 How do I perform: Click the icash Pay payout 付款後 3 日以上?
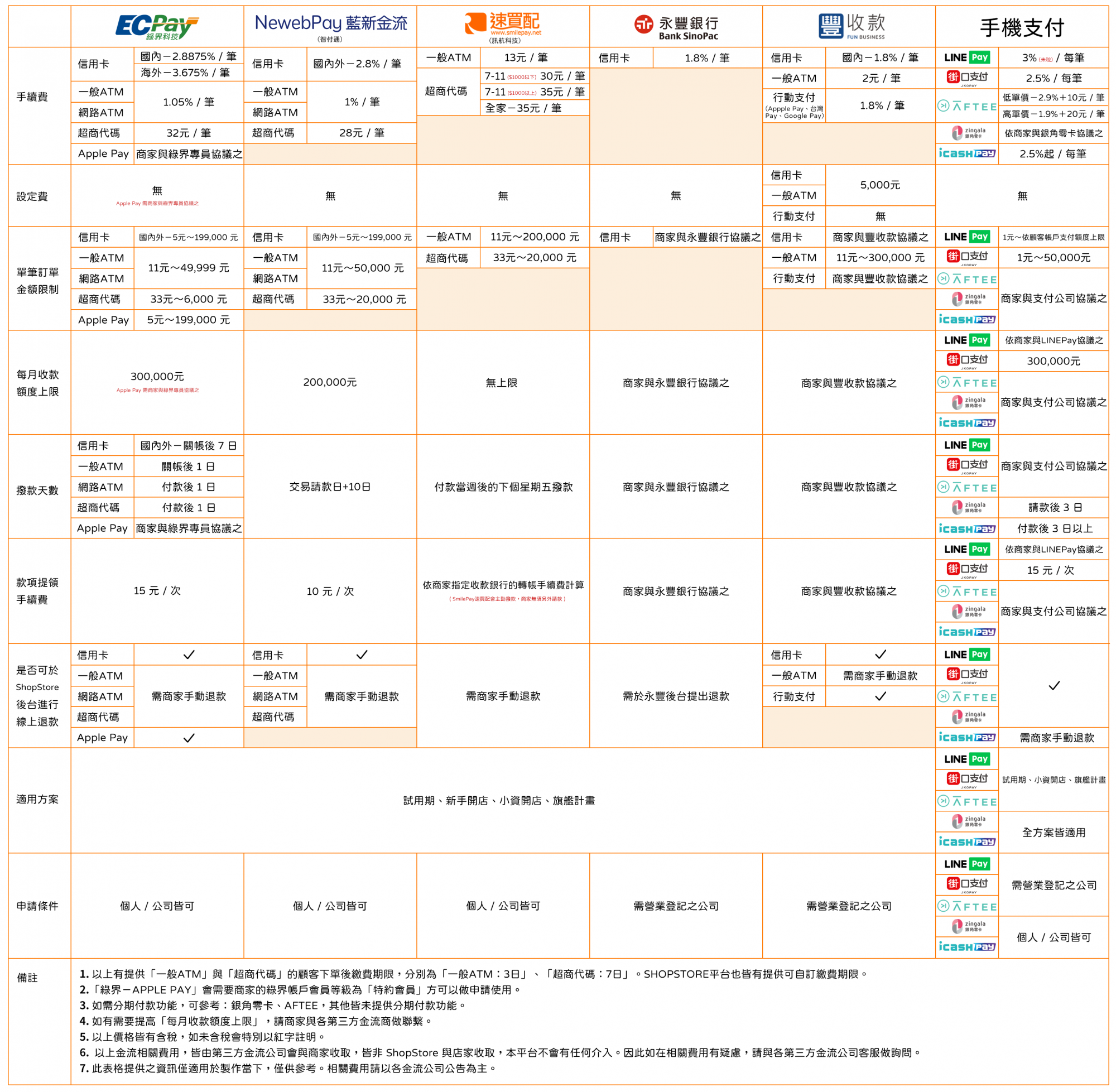(x=1055, y=528)
